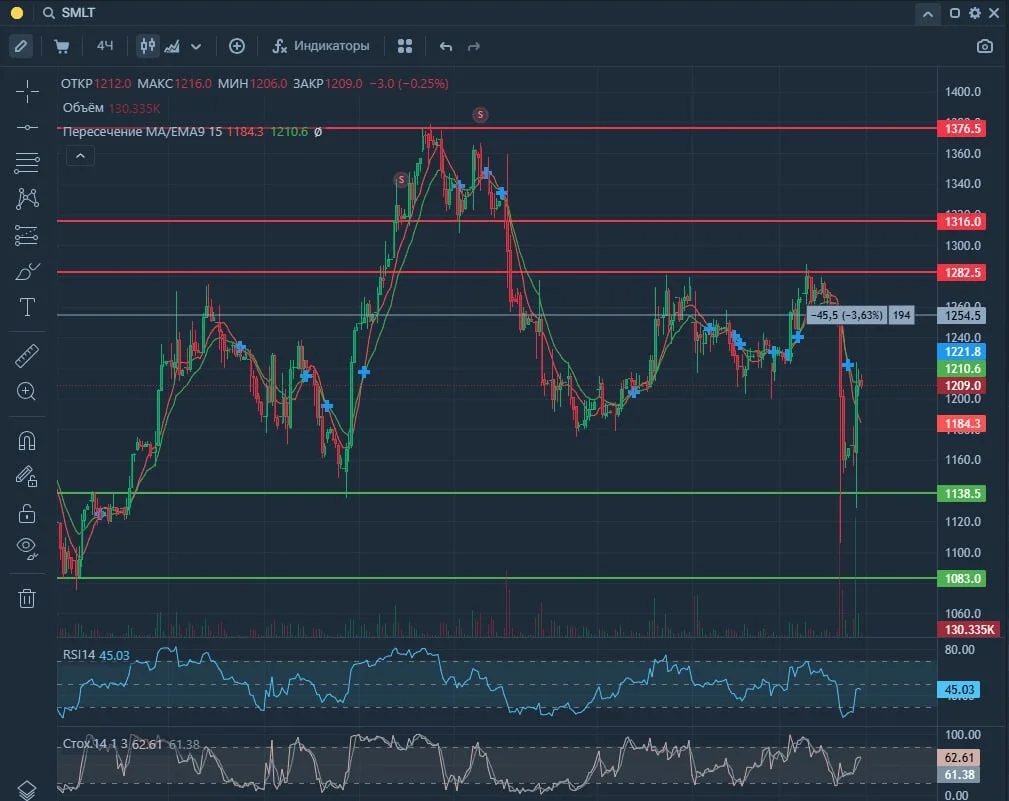
Task: Select the text annotation tool
Action: click(x=27, y=307)
